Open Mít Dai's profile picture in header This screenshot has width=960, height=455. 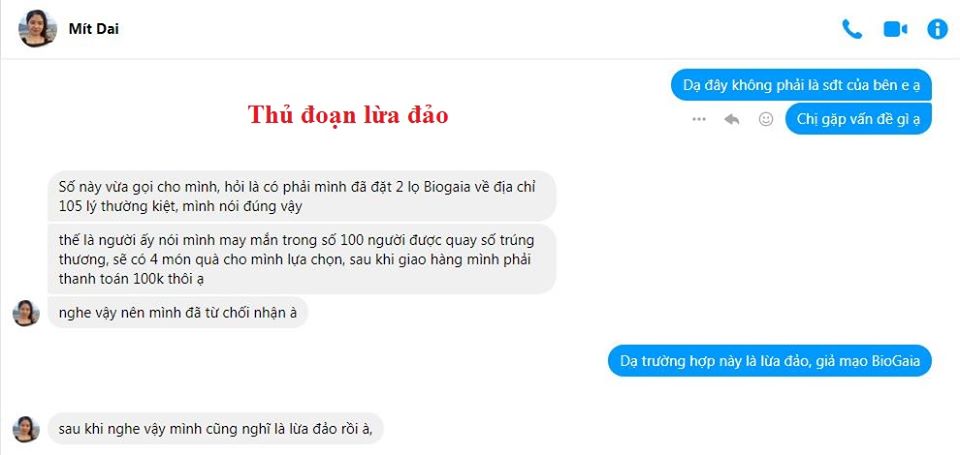coord(37,28)
